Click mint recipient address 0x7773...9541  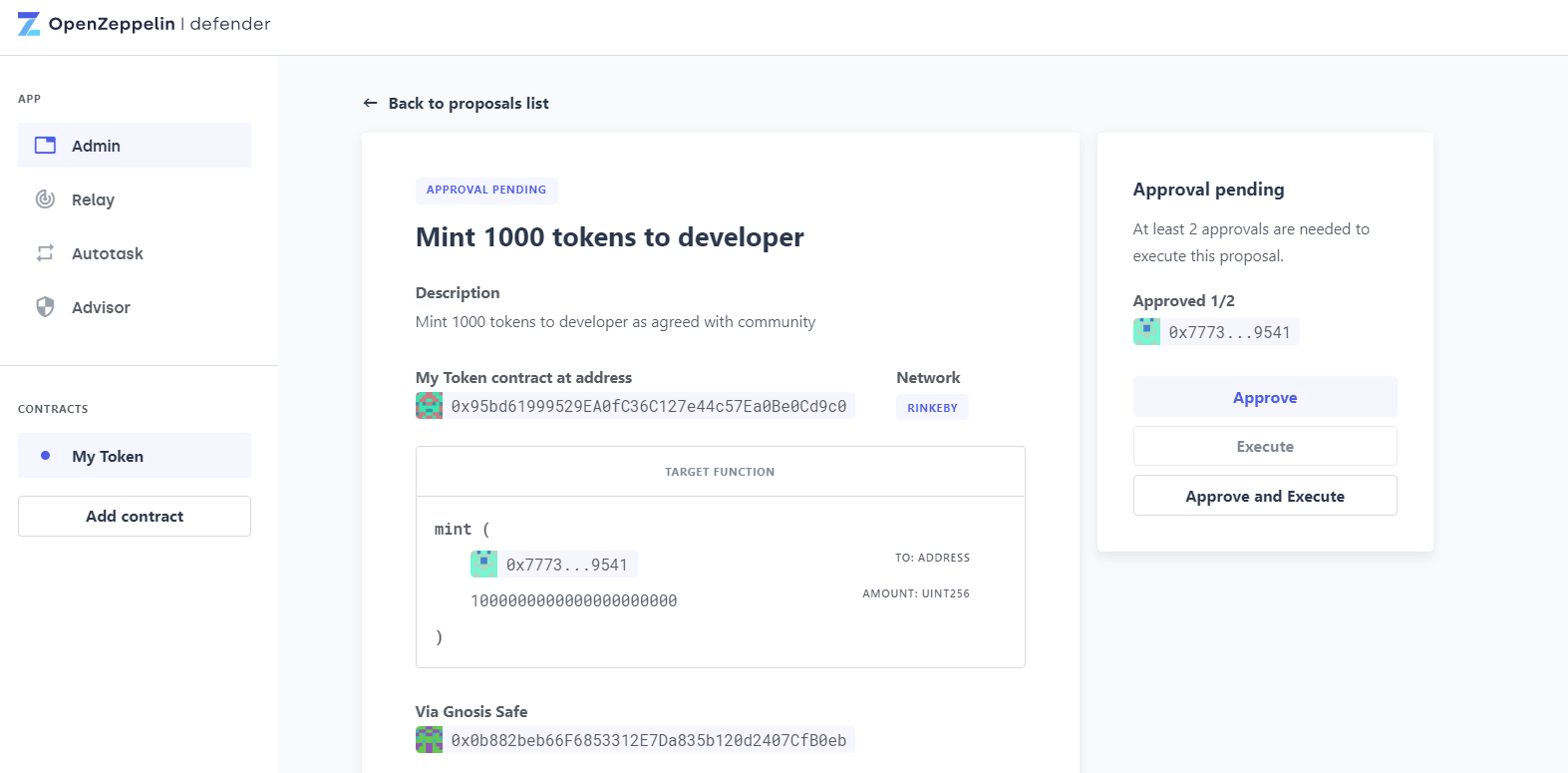tap(567, 566)
